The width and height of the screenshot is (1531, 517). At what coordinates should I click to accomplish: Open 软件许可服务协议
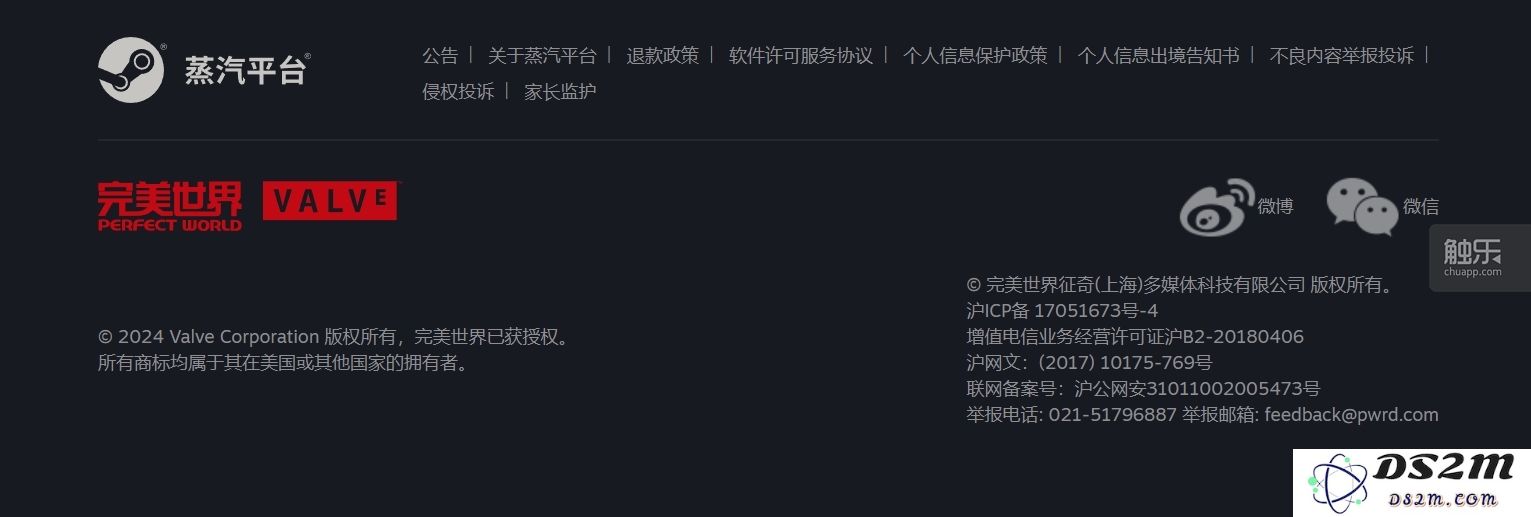coord(801,56)
